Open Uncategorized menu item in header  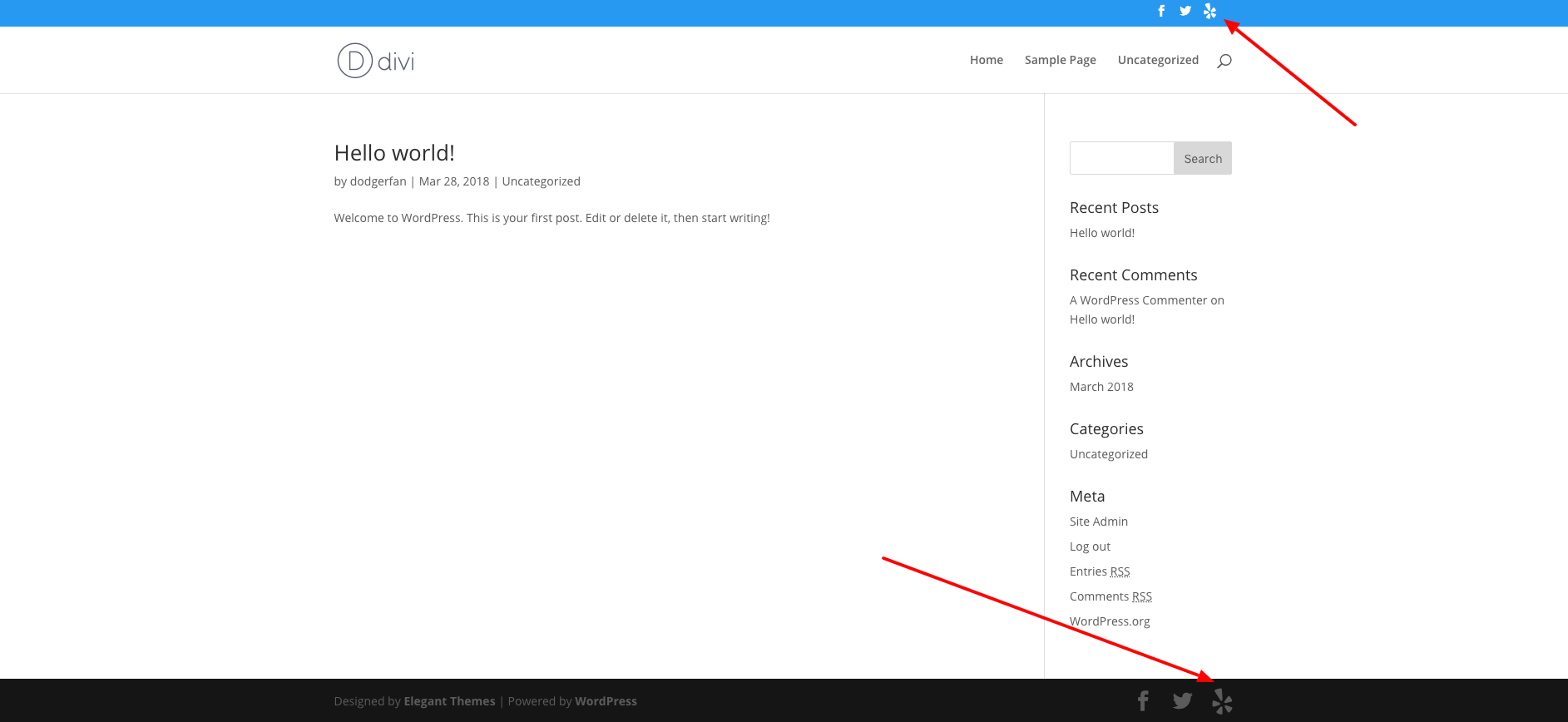click(1158, 60)
